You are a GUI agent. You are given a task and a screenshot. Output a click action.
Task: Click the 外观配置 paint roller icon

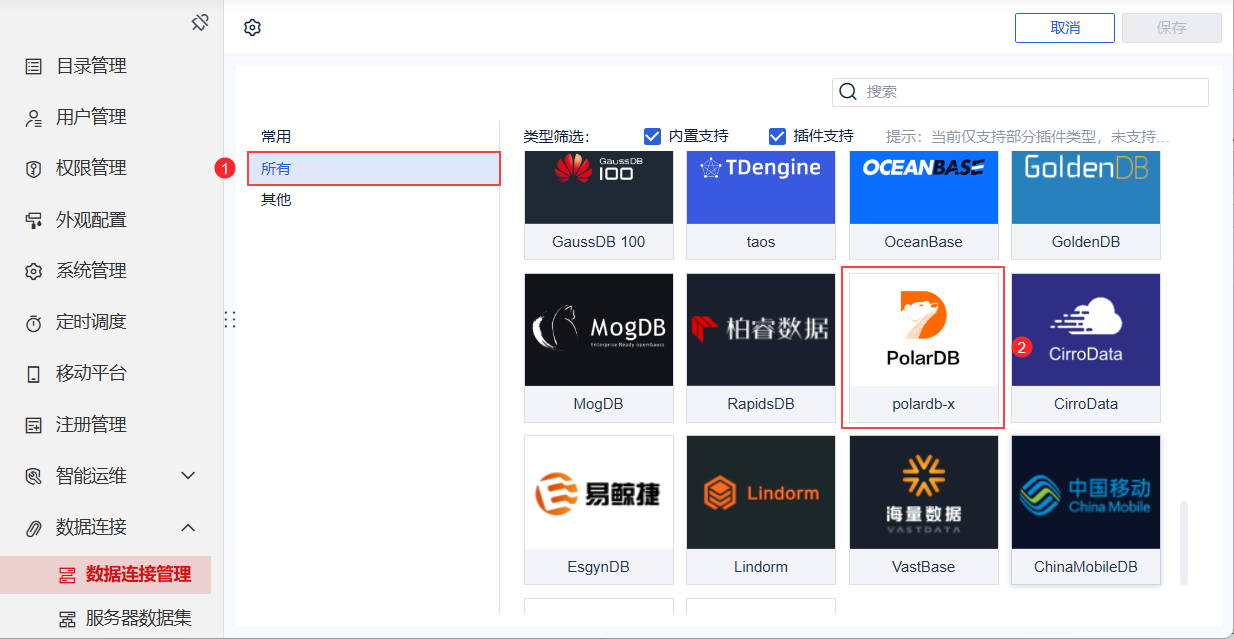pyautogui.click(x=34, y=220)
